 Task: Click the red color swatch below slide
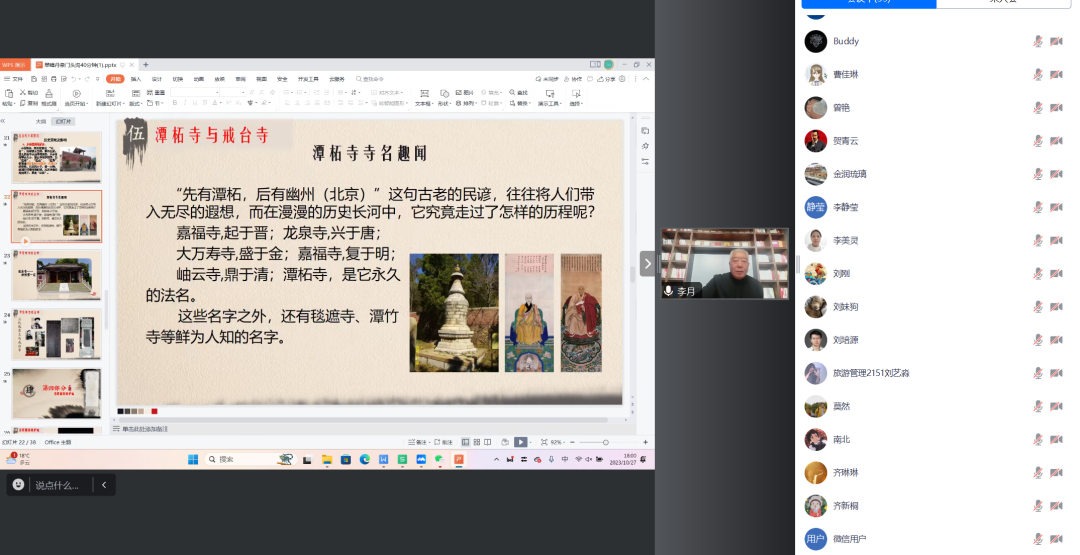coord(154,411)
